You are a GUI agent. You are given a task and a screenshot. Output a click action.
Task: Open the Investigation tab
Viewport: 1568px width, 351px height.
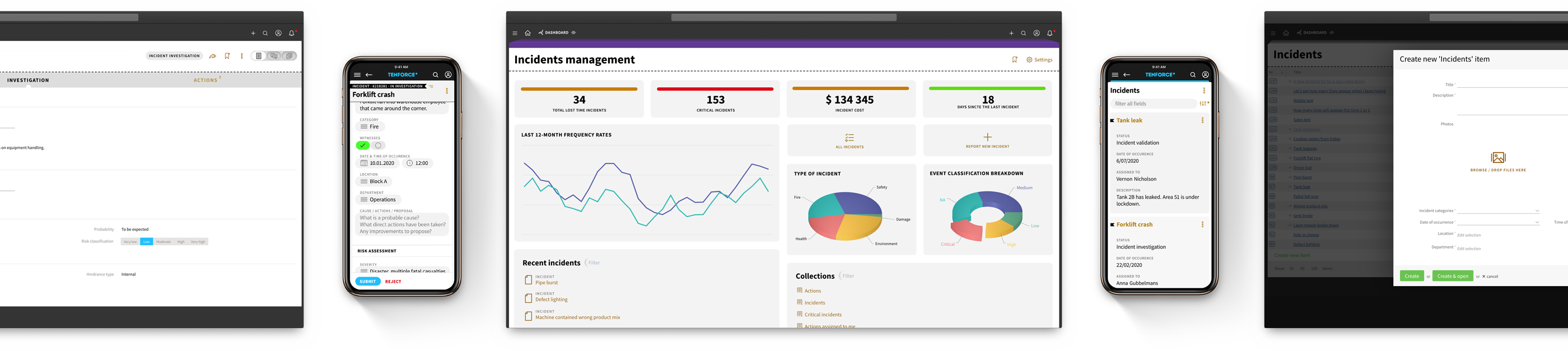[x=28, y=80]
